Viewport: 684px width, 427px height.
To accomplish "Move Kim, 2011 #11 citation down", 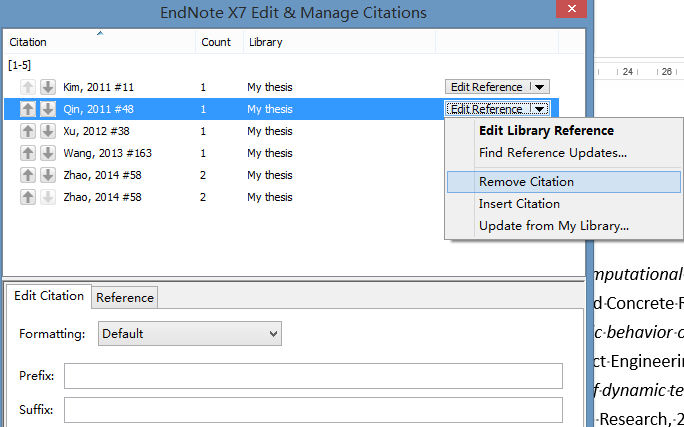I will (x=48, y=87).
